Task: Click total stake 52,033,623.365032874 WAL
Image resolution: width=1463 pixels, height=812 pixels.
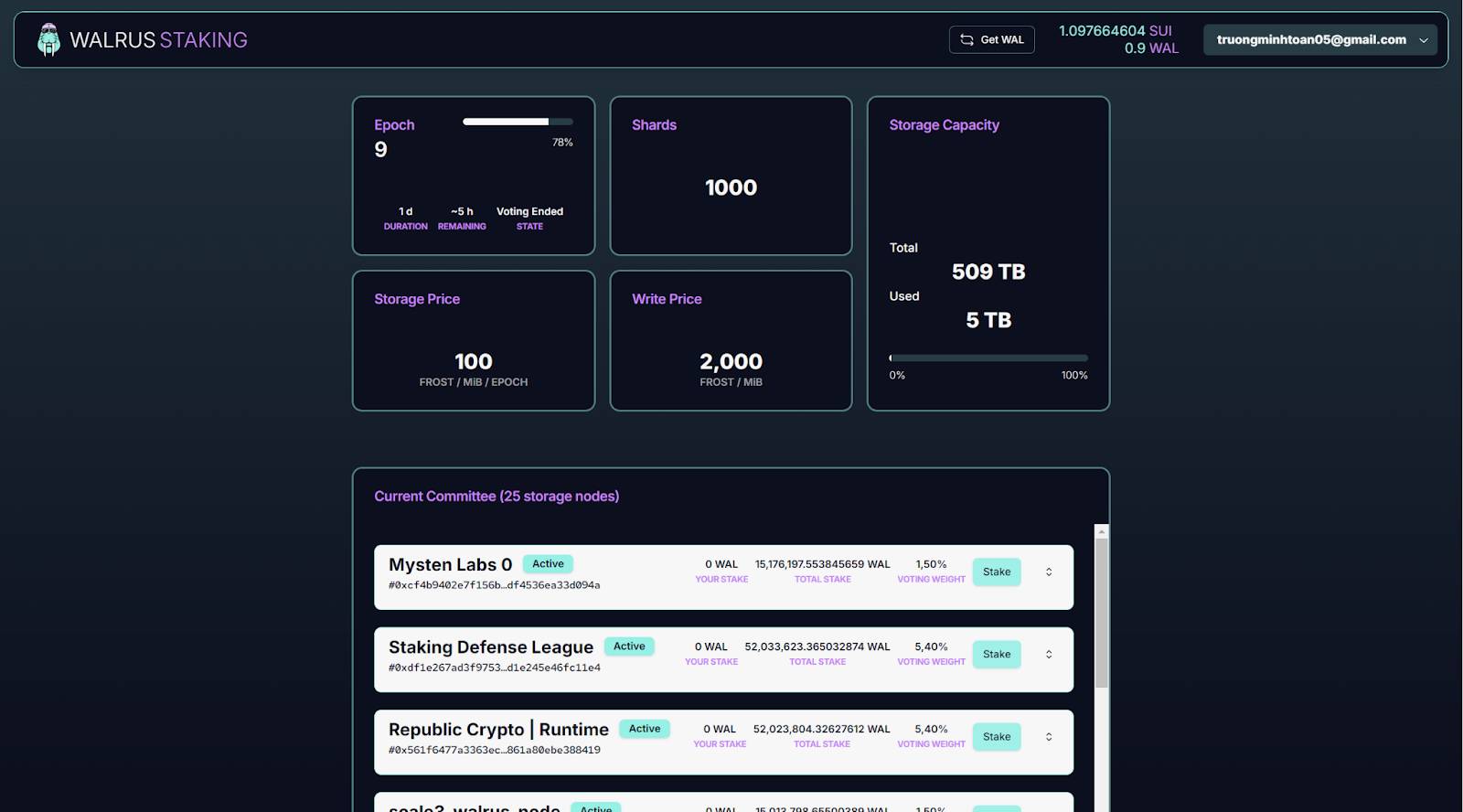Action: coord(817,646)
